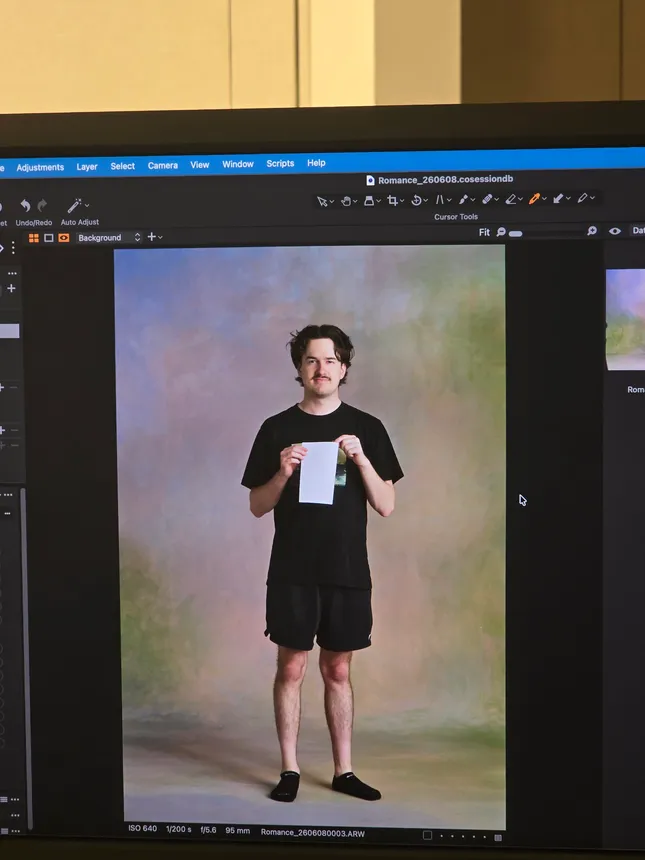Image resolution: width=645 pixels, height=860 pixels.
Task: Click the Auto Adjust magic wand
Action: pyautogui.click(x=74, y=206)
